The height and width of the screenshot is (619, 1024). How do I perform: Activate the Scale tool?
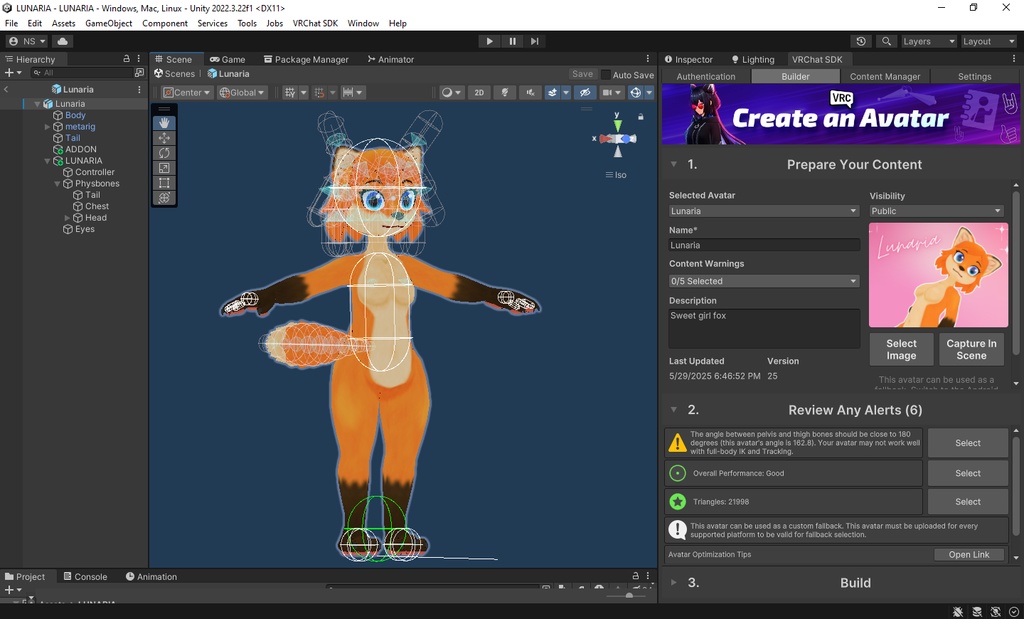(164, 166)
